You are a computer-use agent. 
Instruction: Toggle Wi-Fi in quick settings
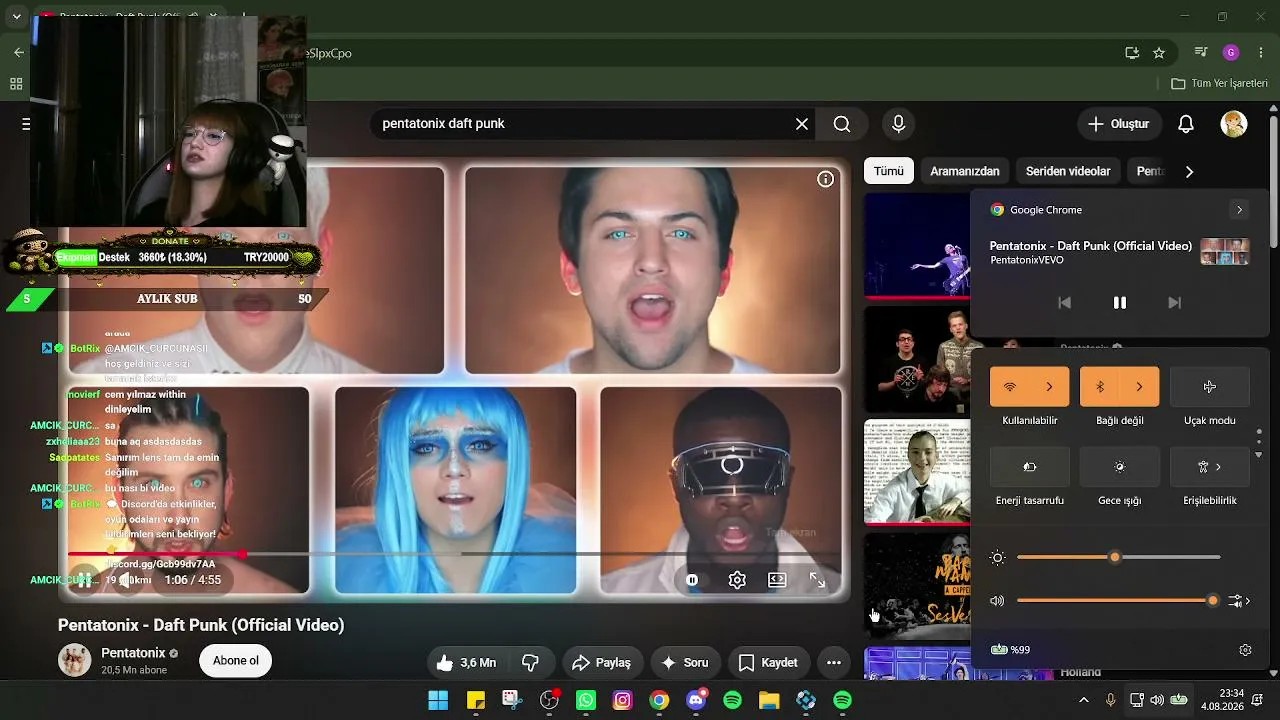[1010, 387]
